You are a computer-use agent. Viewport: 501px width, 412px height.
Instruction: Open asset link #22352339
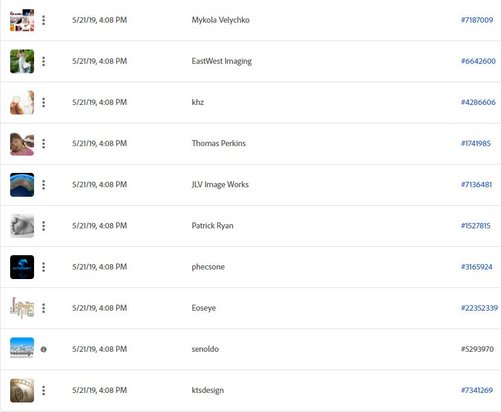[x=479, y=308]
